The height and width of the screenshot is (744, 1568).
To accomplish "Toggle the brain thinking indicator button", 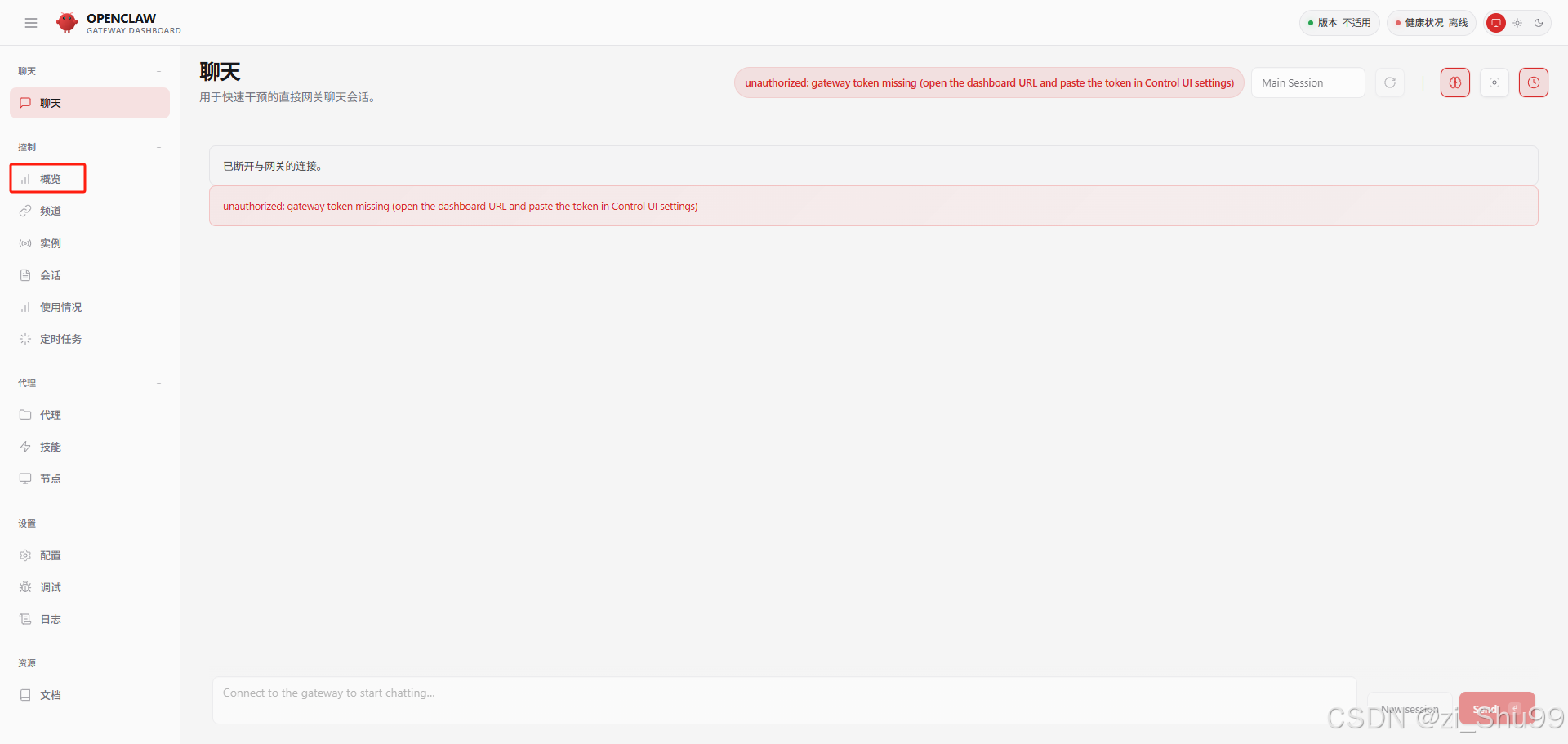I will pos(1454,82).
